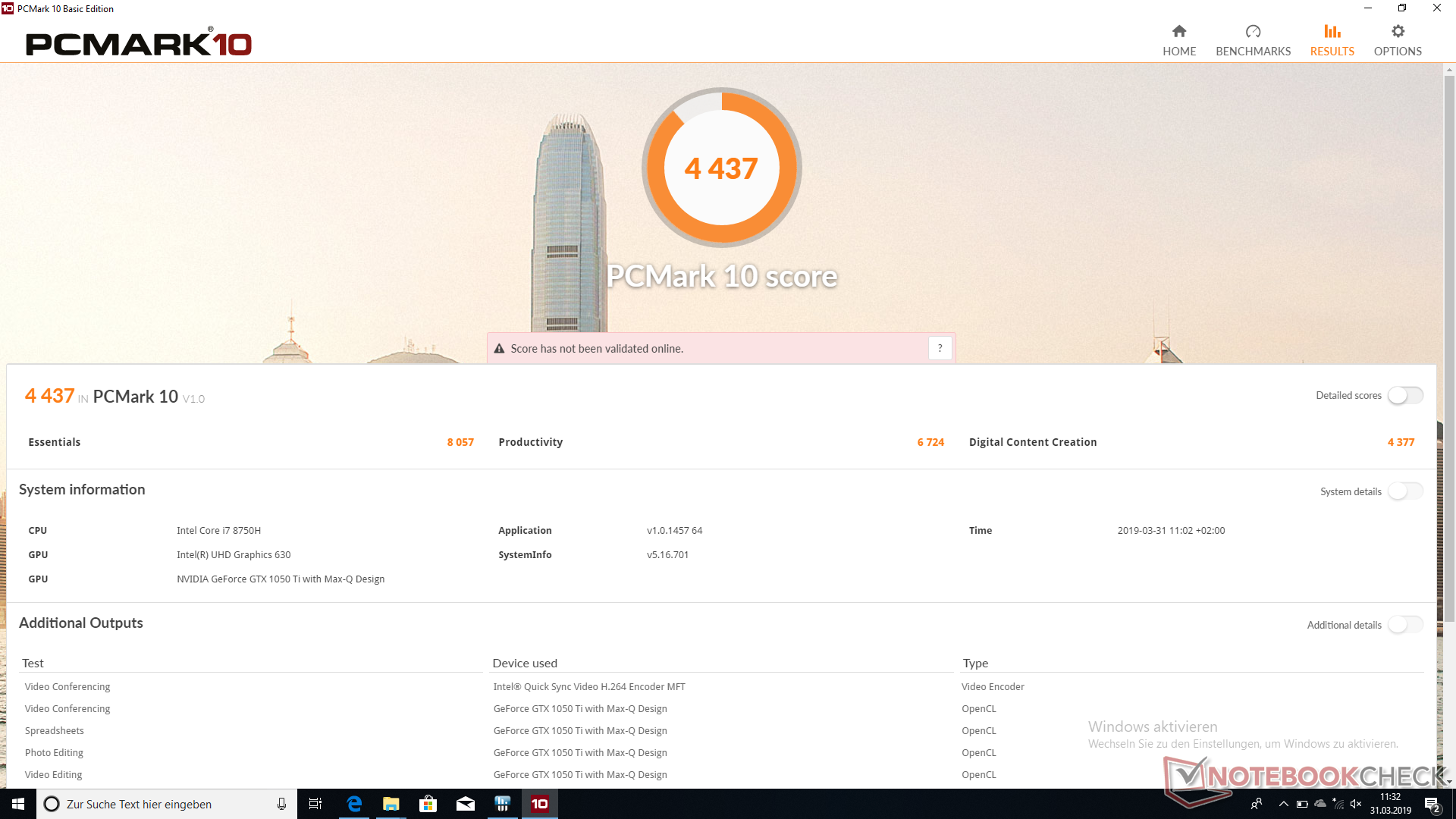Open File Explorer from the taskbar

(391, 804)
